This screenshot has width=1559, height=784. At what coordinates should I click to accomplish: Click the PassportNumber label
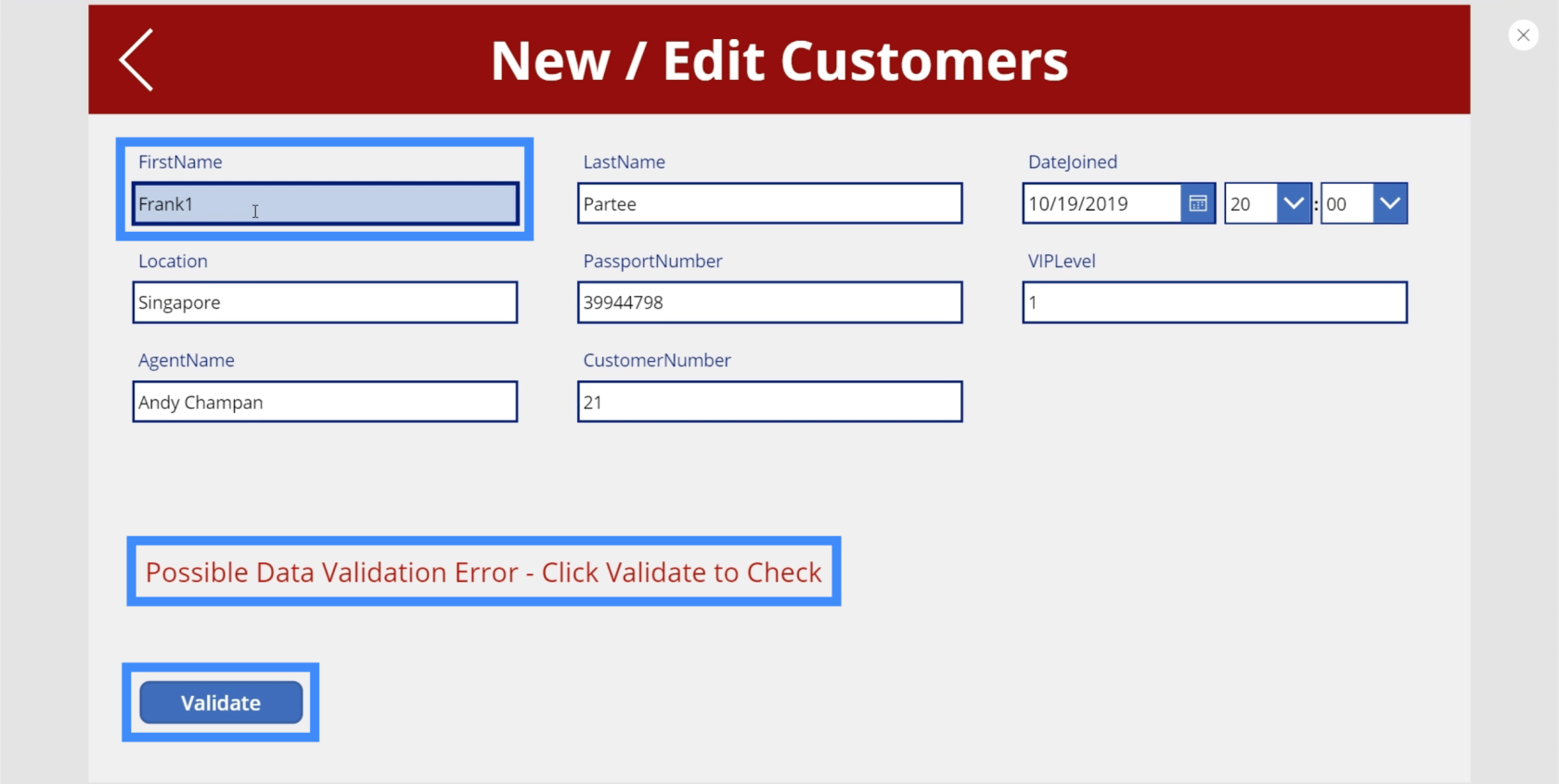pos(652,261)
